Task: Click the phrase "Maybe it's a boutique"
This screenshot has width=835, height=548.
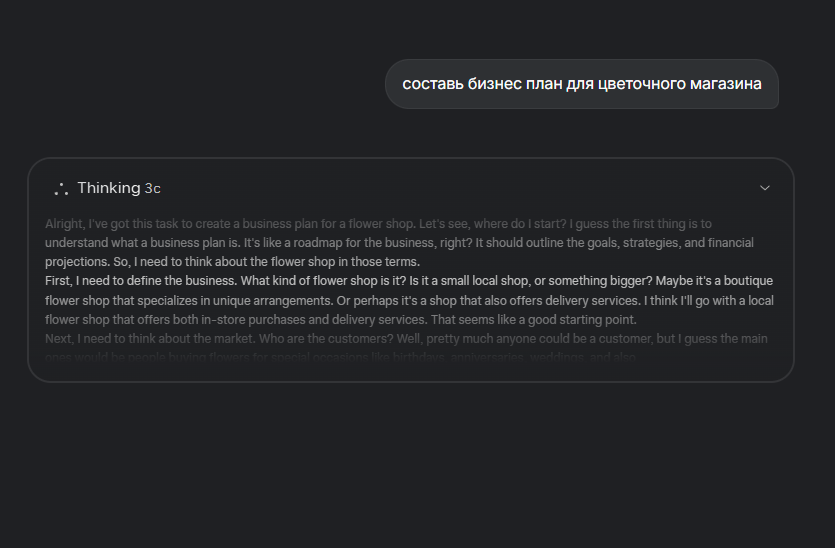Action: pos(714,281)
